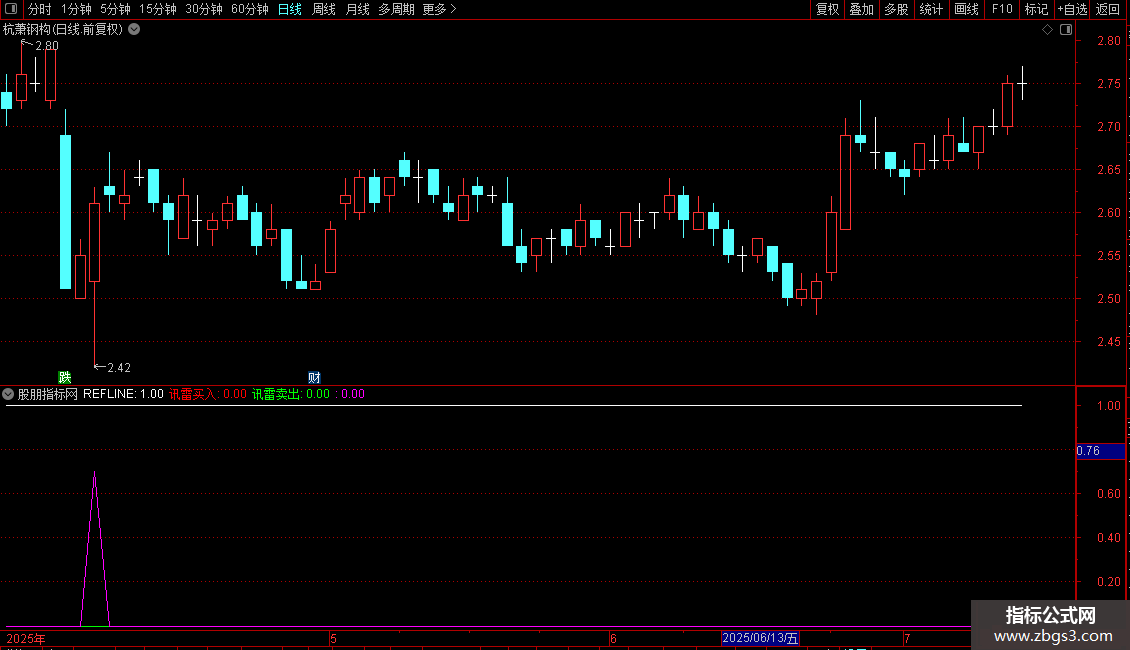Switch to 分时 view
1130x650 pixels.
click(40, 9)
